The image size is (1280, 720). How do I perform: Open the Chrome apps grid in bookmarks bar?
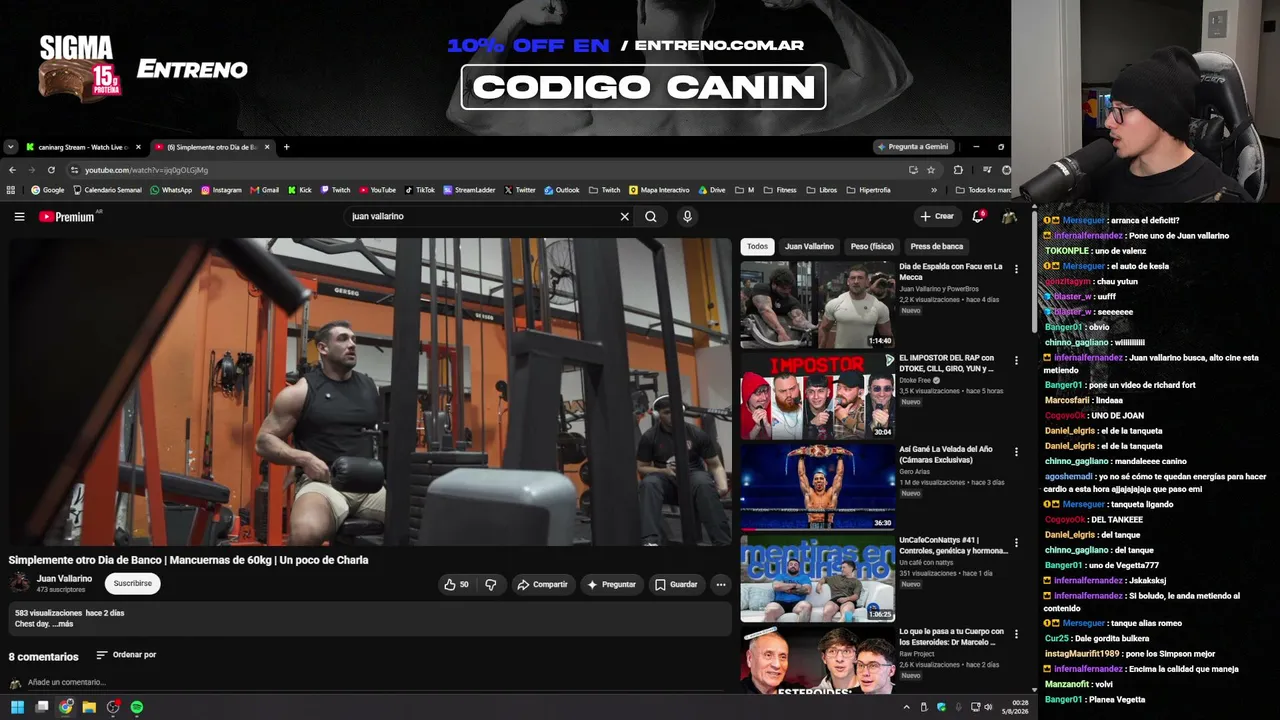coord(11,190)
